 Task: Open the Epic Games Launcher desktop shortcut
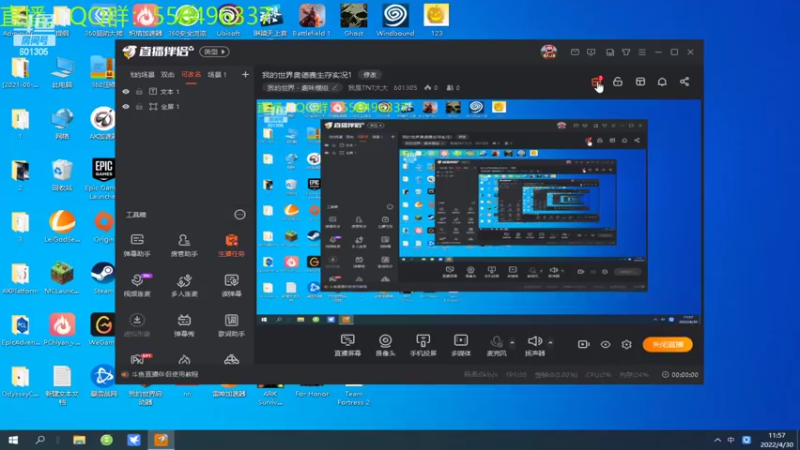coord(103,179)
